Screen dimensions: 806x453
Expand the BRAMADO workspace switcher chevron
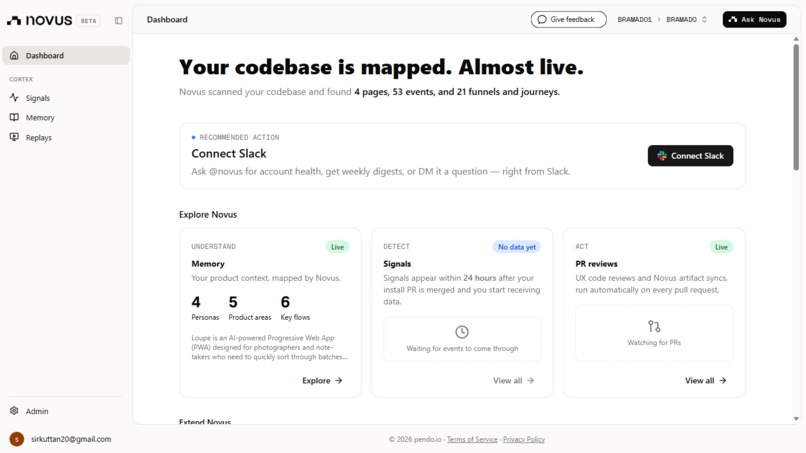[704, 20]
